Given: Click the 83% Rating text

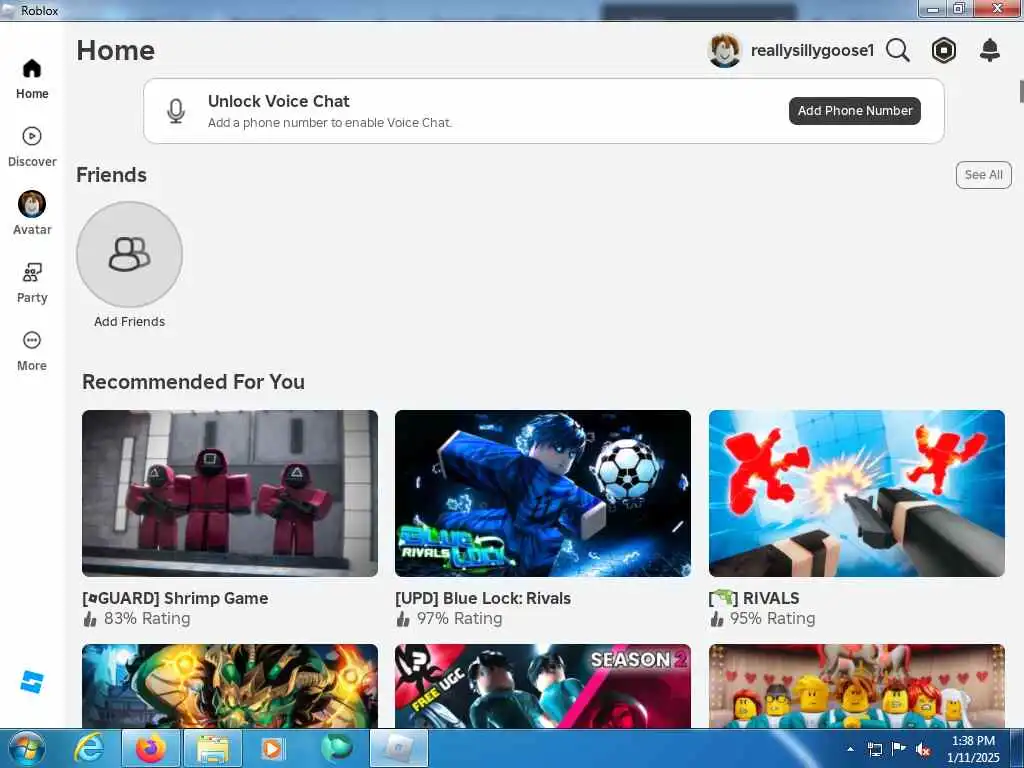Looking at the screenshot, I should click(147, 618).
